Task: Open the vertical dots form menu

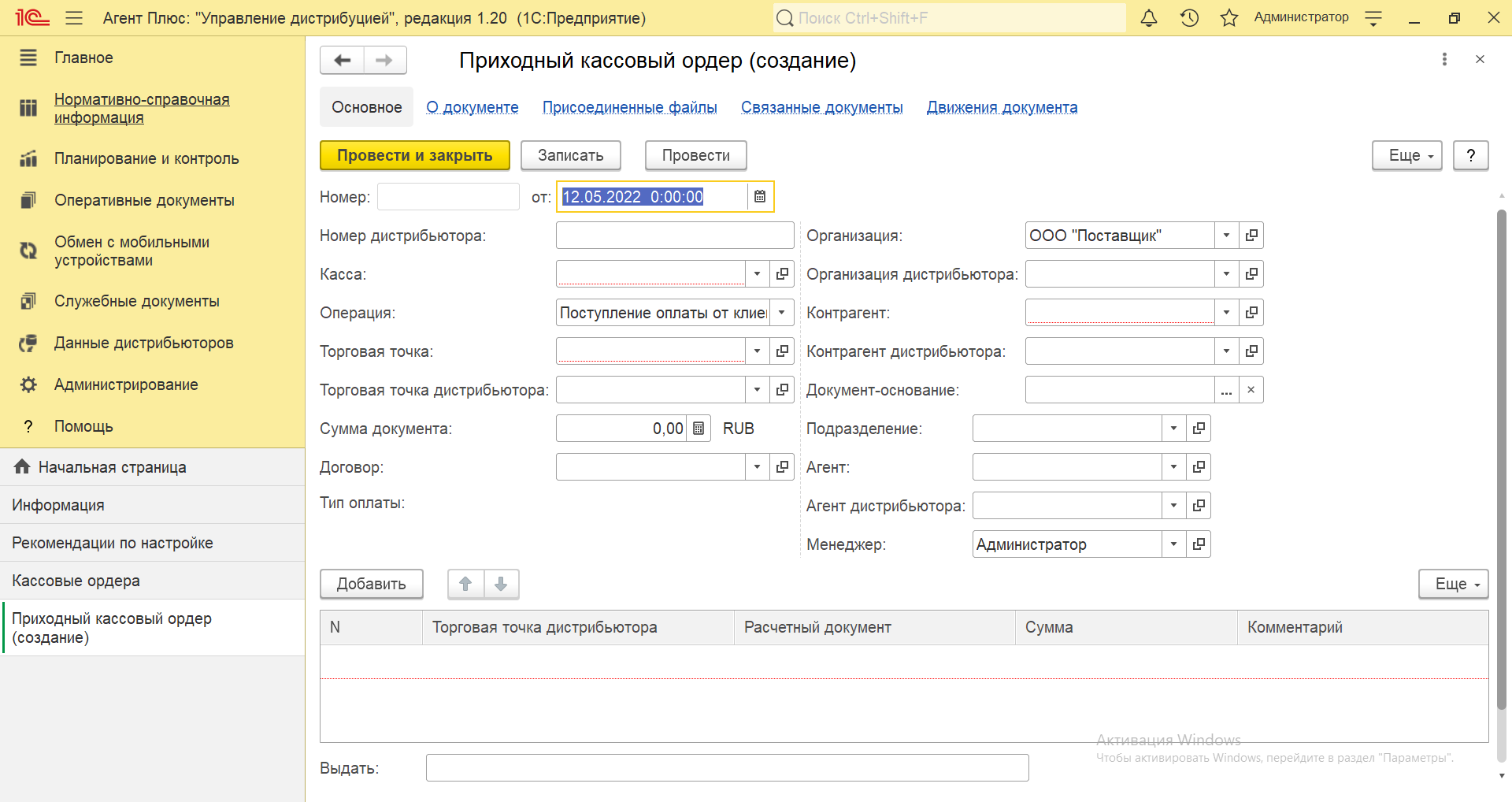Action: (x=1444, y=59)
